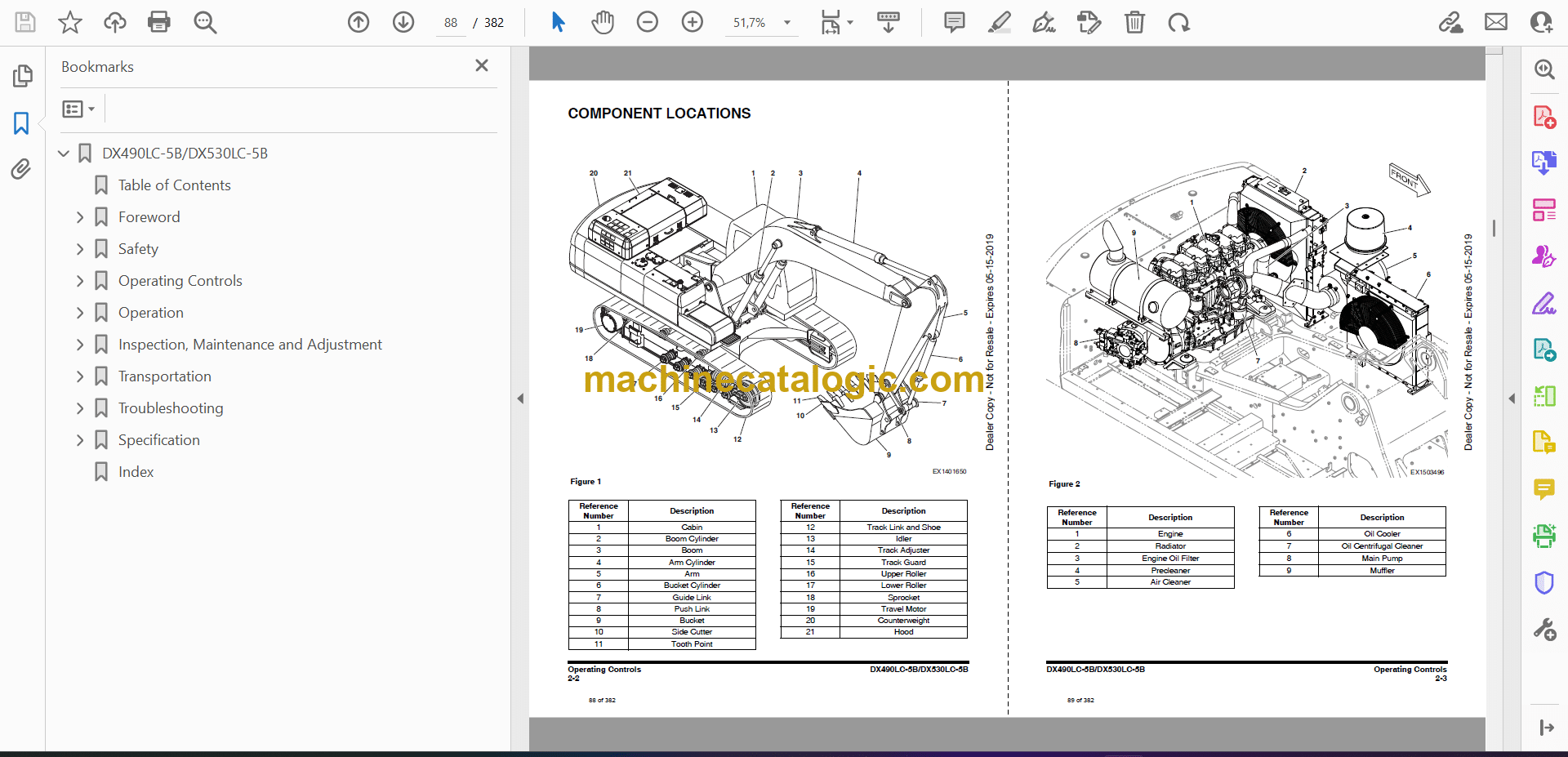Collapse the DX490LC-5B/DX530LC-5B bookmark tree
The image size is (1568, 757).
click(x=64, y=153)
